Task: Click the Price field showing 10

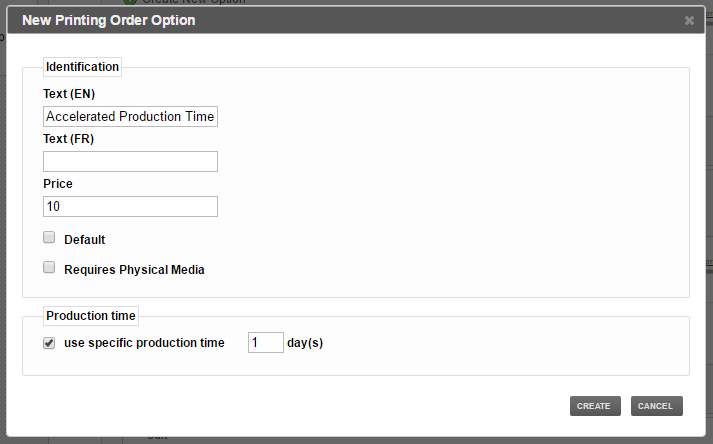Action: [131, 207]
